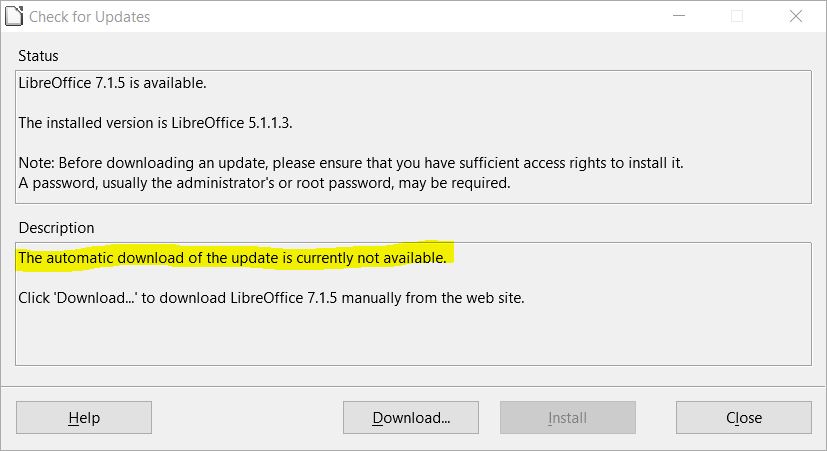Dismiss the dialog with the Close button
Image resolution: width=827 pixels, height=451 pixels.
pyautogui.click(x=743, y=418)
